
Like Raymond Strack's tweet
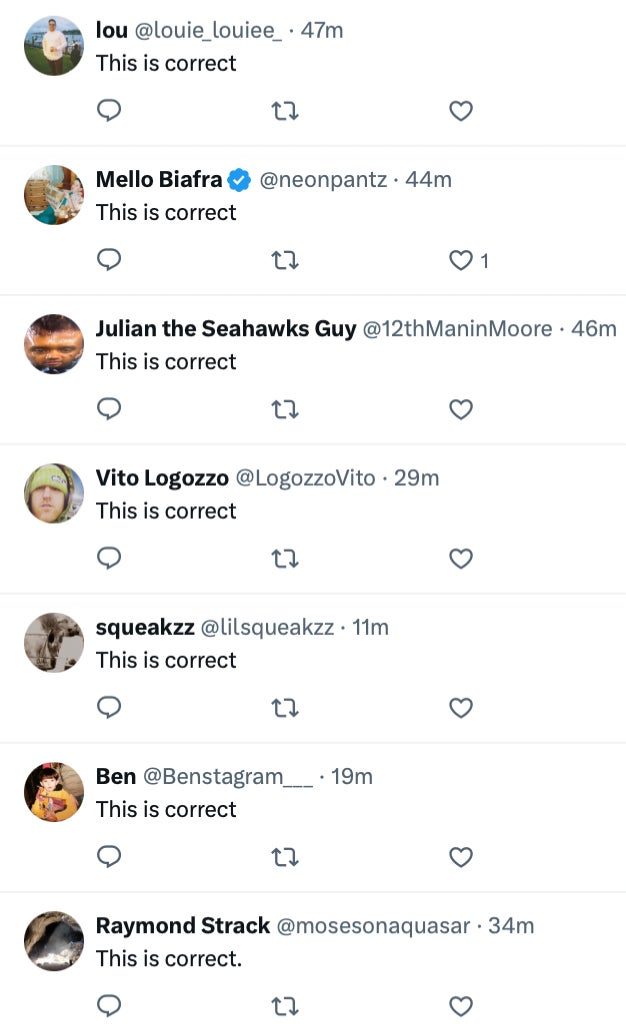(460, 1006)
